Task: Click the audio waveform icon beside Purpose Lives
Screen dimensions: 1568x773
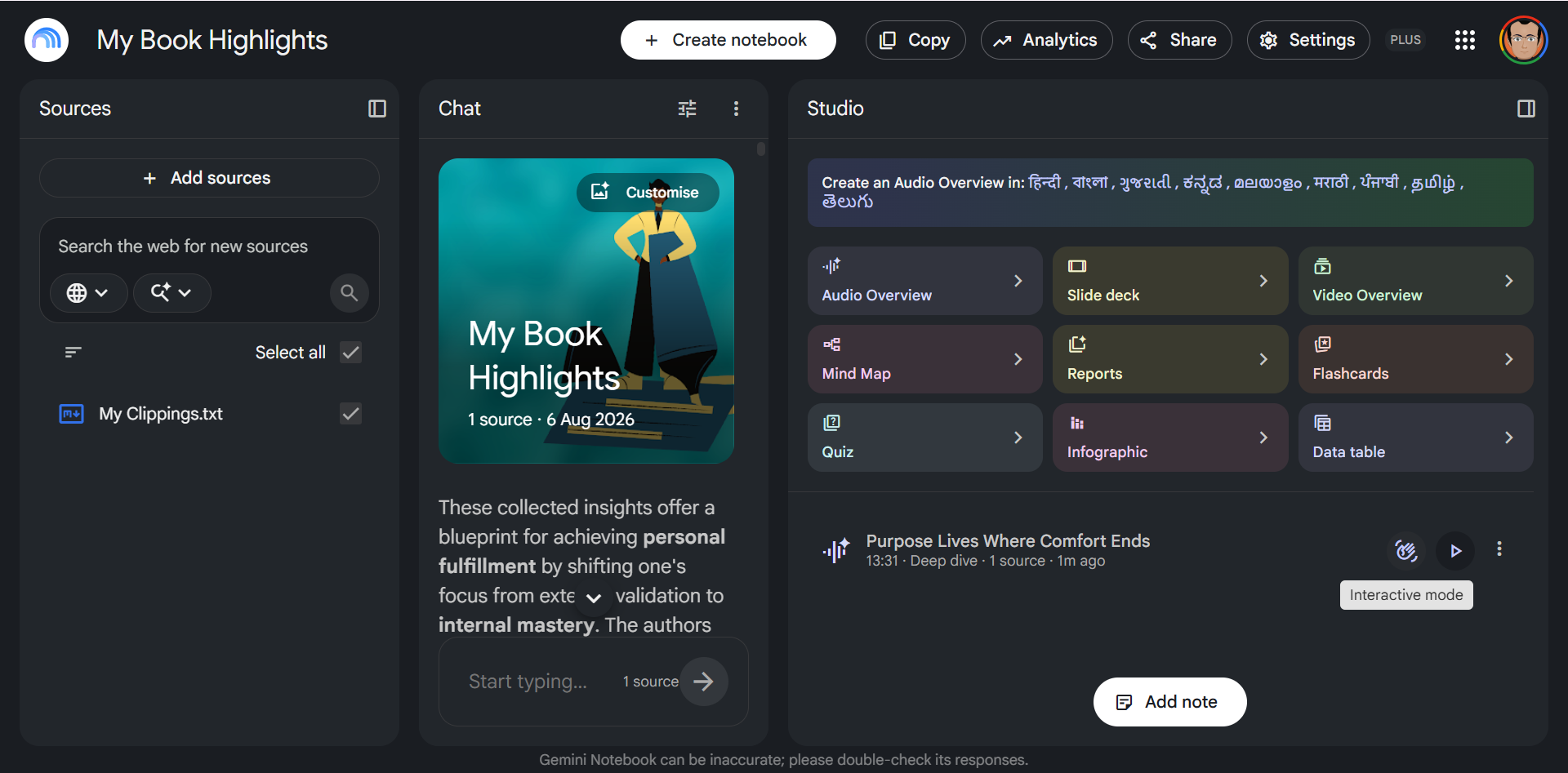Action: coord(836,551)
